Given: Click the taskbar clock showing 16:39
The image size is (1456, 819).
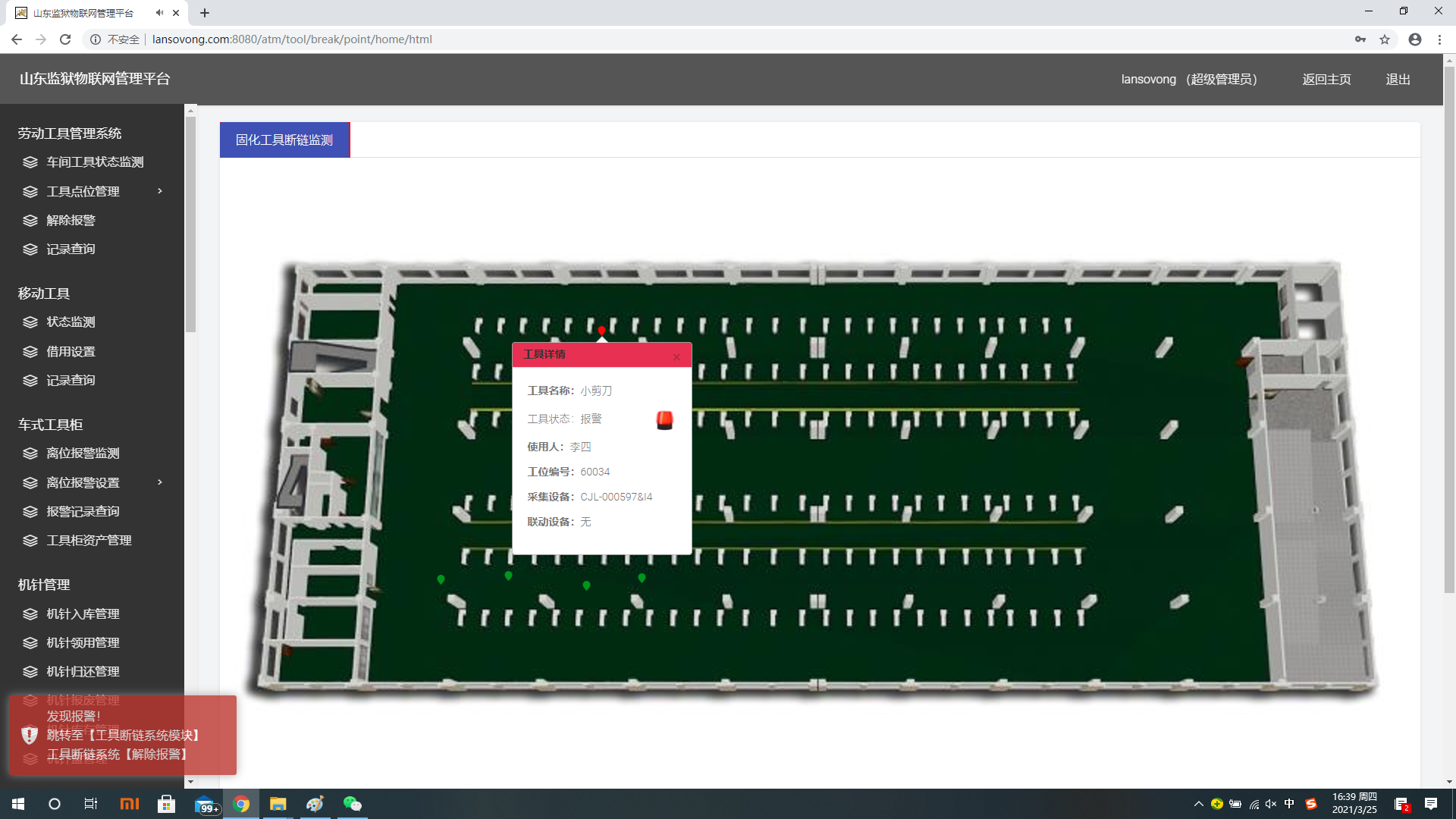Looking at the screenshot, I should [1355, 804].
